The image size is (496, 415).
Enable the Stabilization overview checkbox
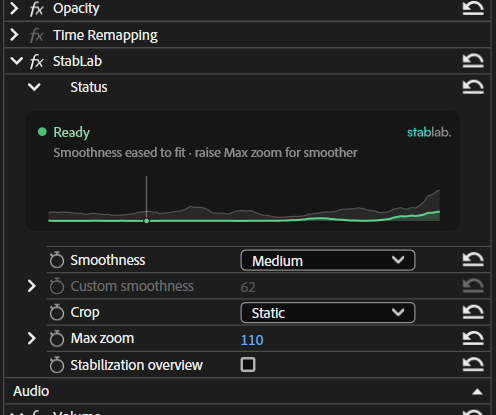click(x=248, y=365)
